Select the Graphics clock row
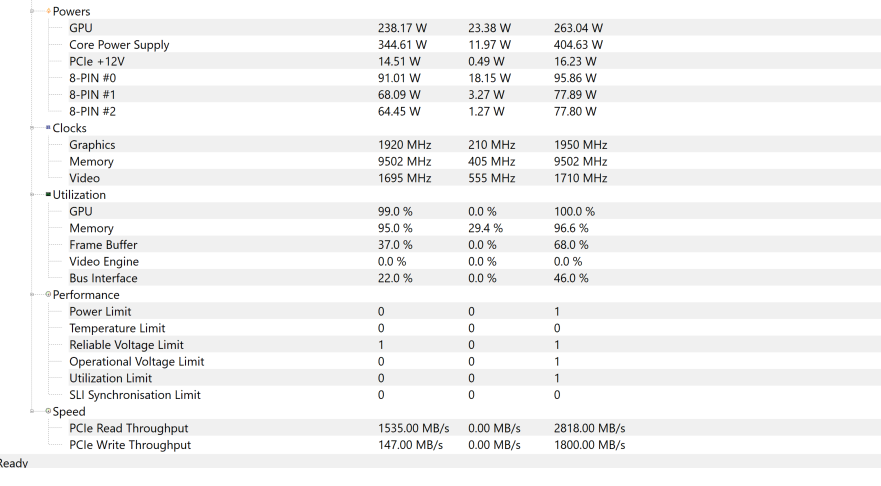This screenshot has width=881, height=486. (x=92, y=145)
